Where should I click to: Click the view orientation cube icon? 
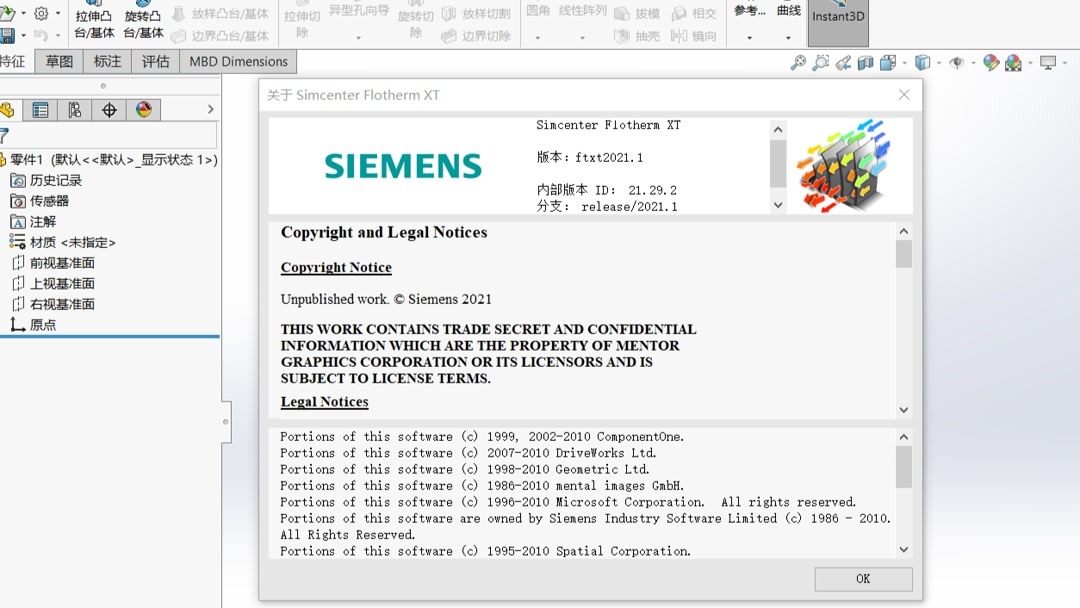click(923, 62)
